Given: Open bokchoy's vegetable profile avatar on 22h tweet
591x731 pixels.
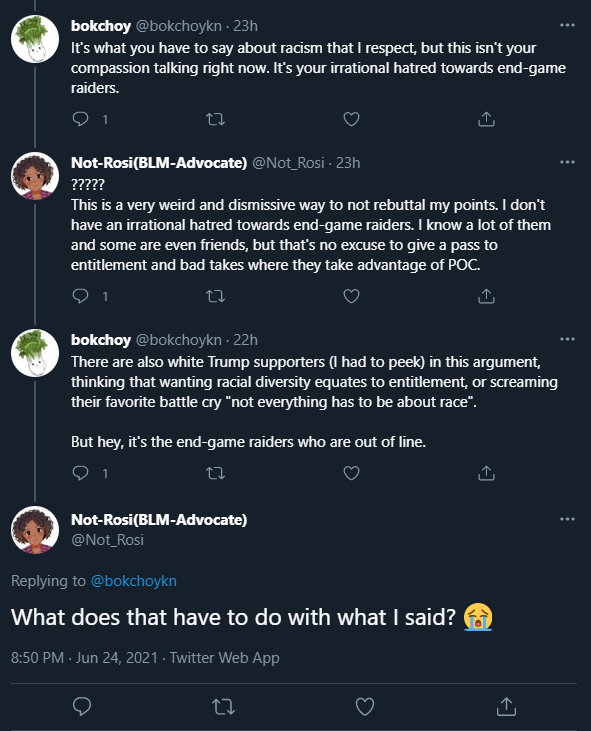Looking at the screenshot, I should coord(35,353).
